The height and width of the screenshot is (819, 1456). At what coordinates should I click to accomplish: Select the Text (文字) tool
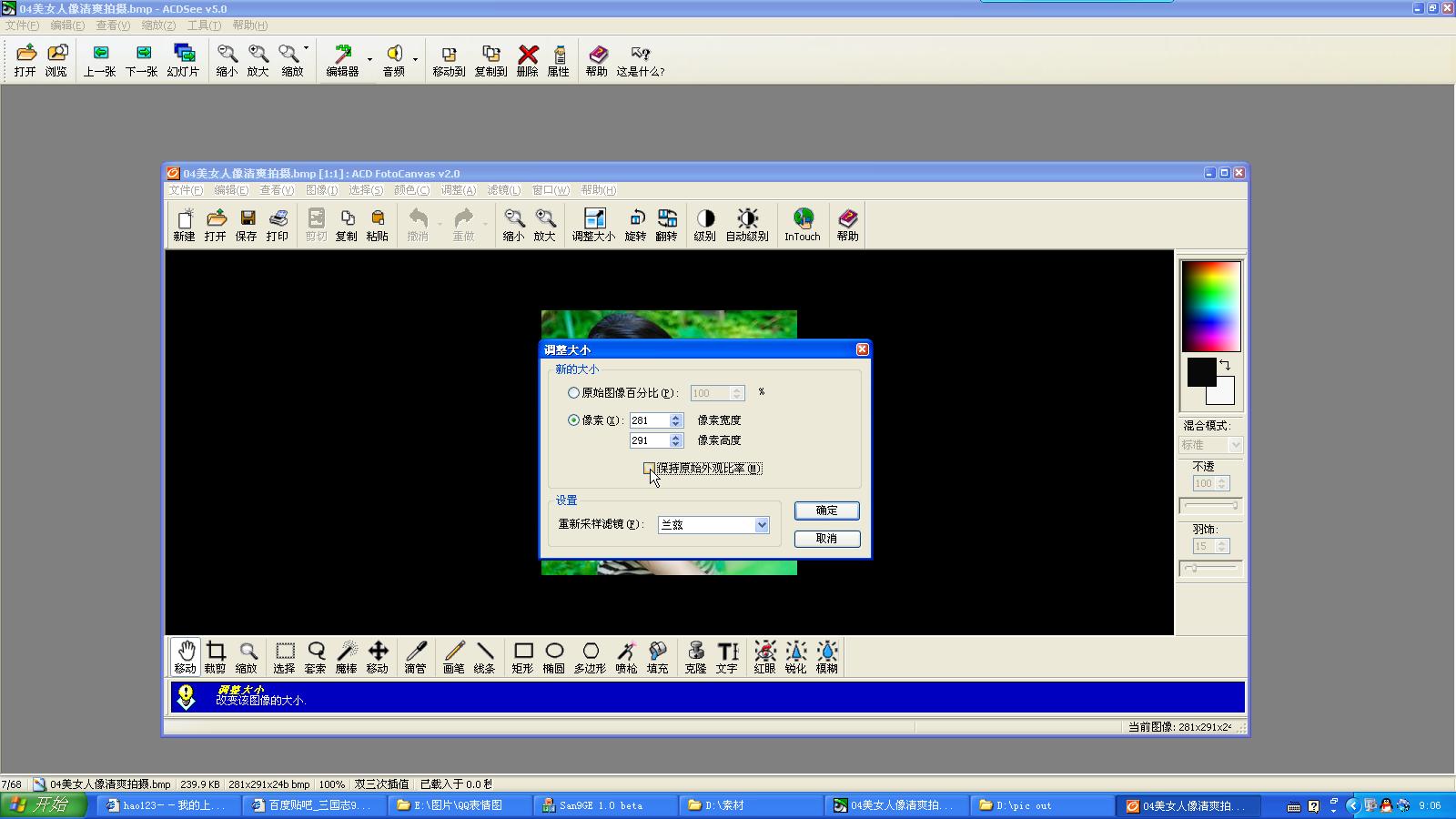click(x=727, y=656)
